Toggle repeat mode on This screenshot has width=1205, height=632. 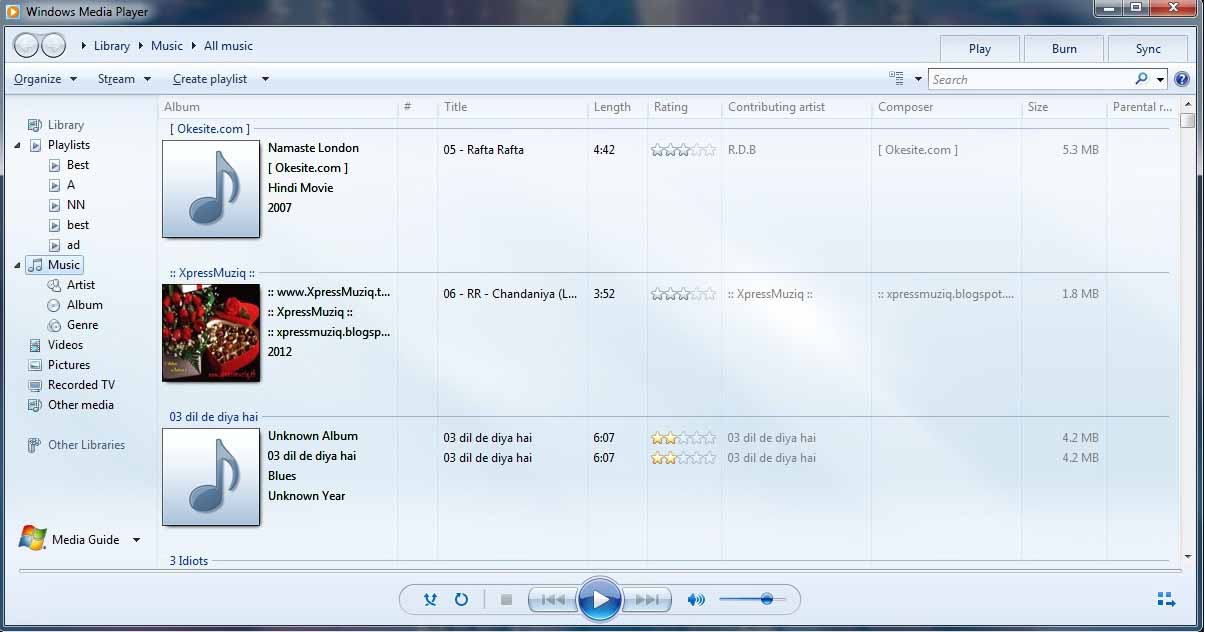click(461, 600)
